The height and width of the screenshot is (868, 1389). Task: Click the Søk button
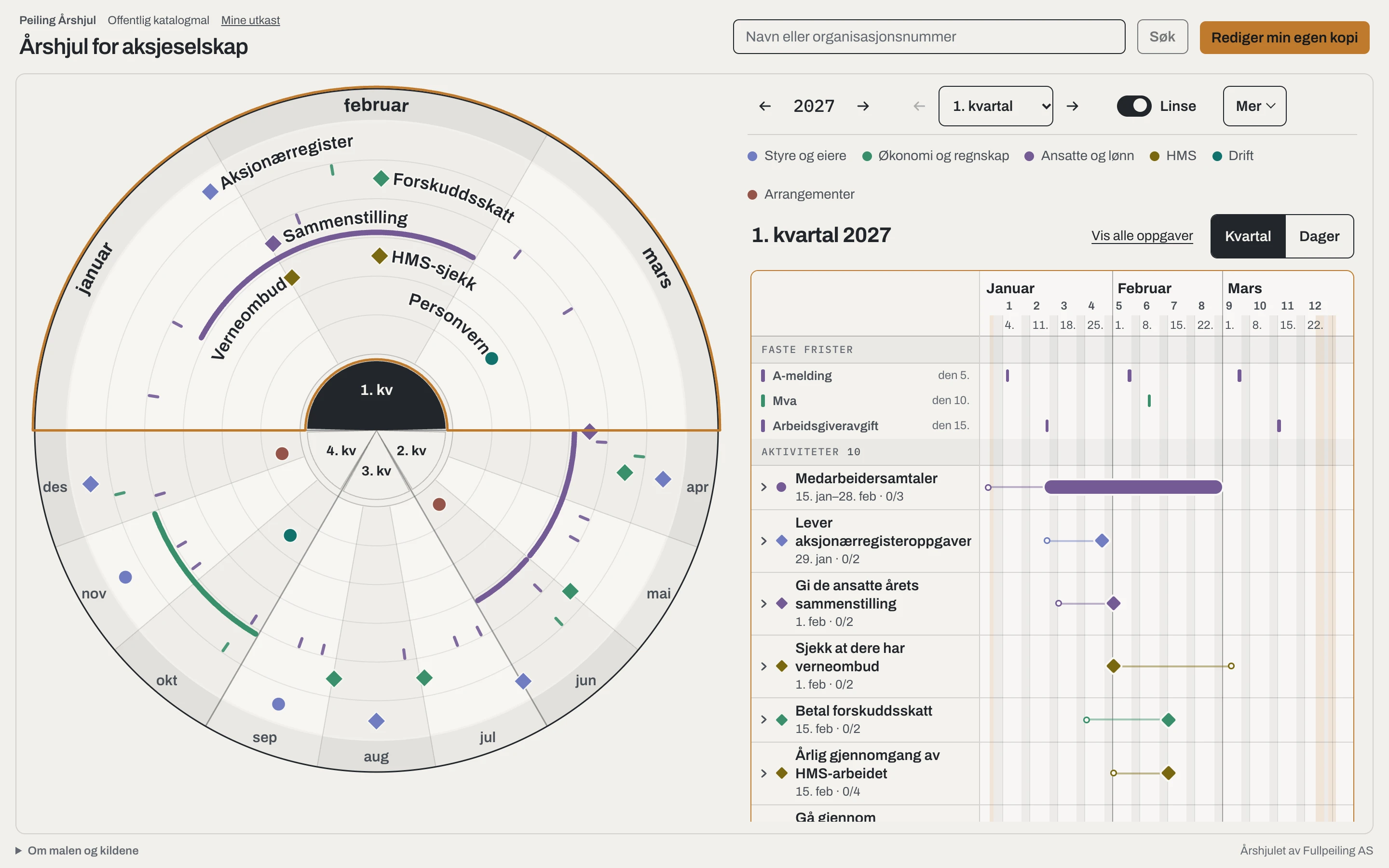tap(1162, 37)
